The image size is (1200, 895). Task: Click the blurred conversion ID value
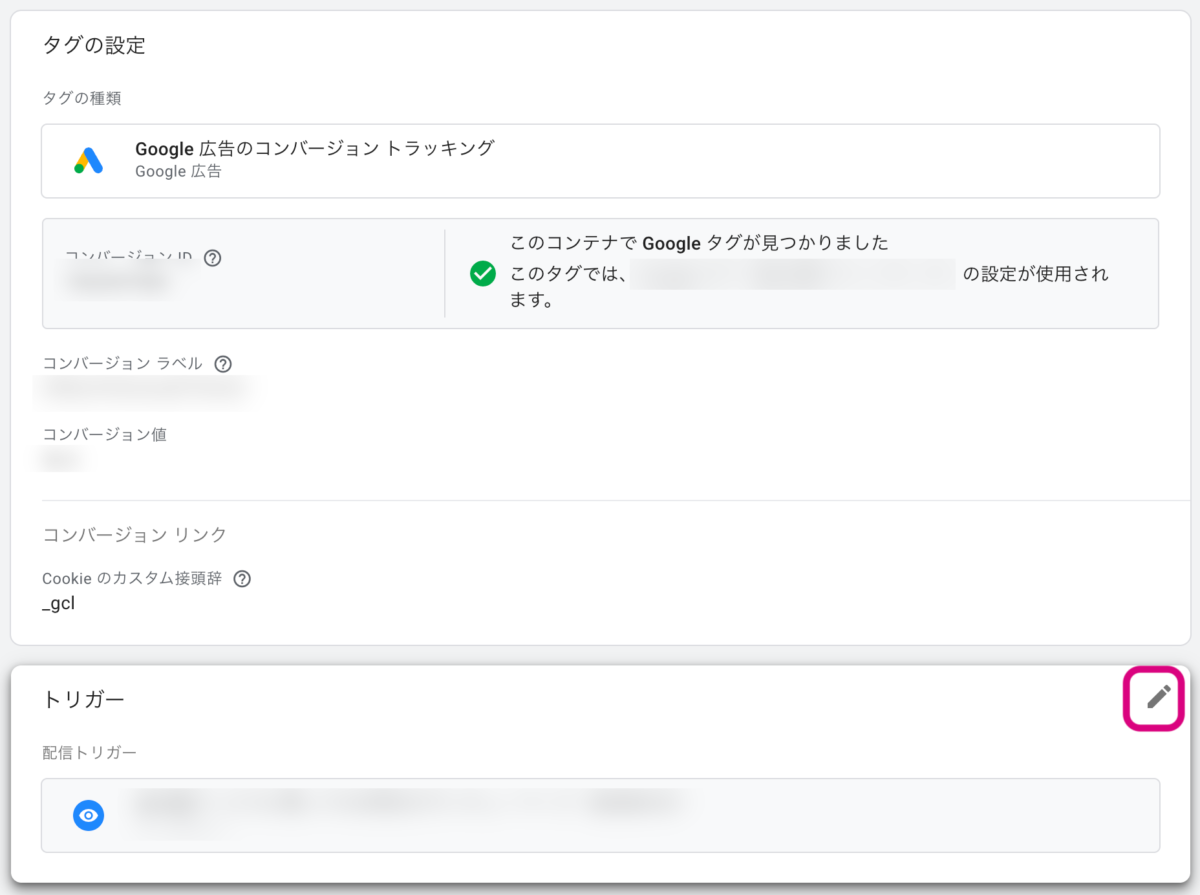[x=120, y=284]
